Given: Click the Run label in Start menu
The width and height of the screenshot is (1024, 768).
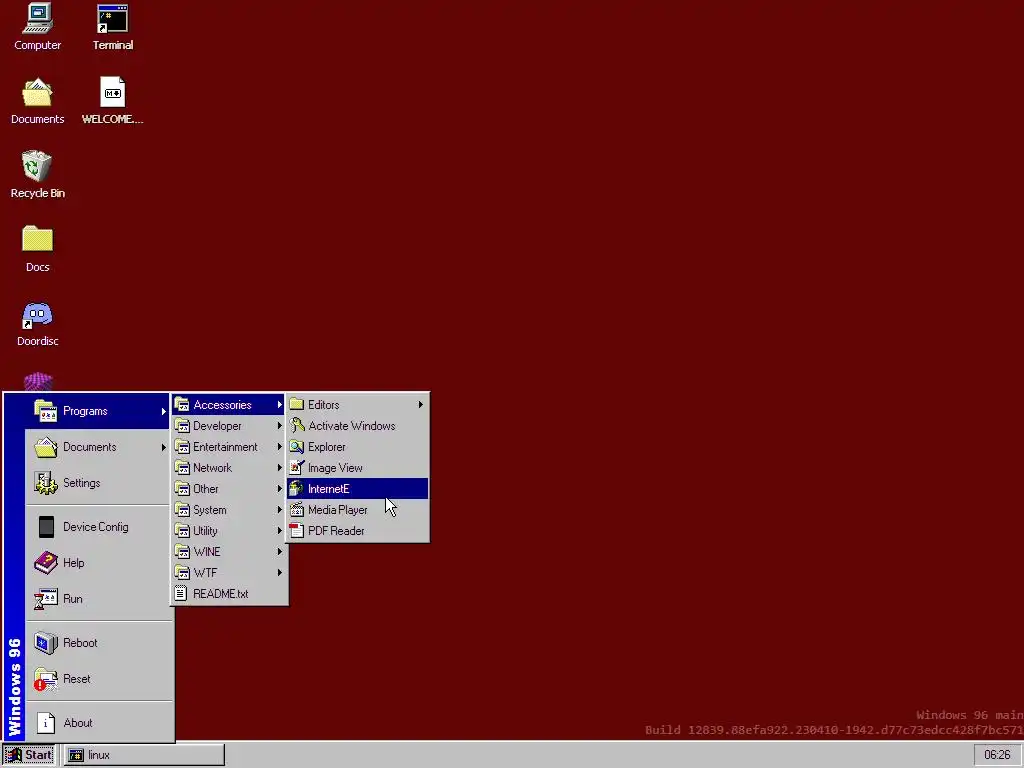Looking at the screenshot, I should point(72,599).
